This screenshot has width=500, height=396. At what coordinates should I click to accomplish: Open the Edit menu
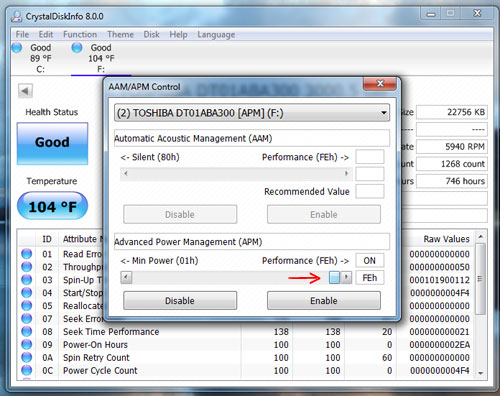[46, 34]
